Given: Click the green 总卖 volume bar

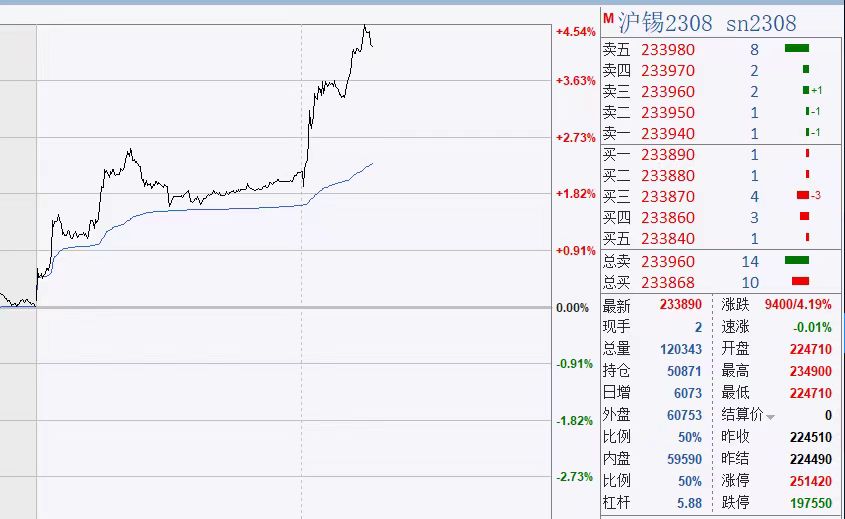Looking at the screenshot, I should [796, 261].
